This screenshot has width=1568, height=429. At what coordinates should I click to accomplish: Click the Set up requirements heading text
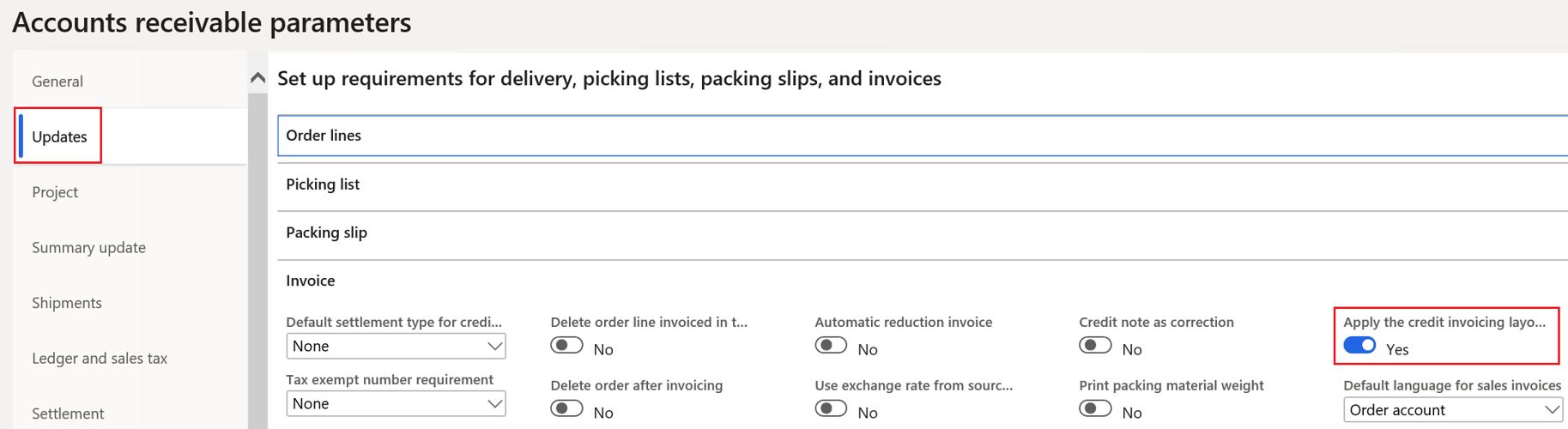coord(609,79)
